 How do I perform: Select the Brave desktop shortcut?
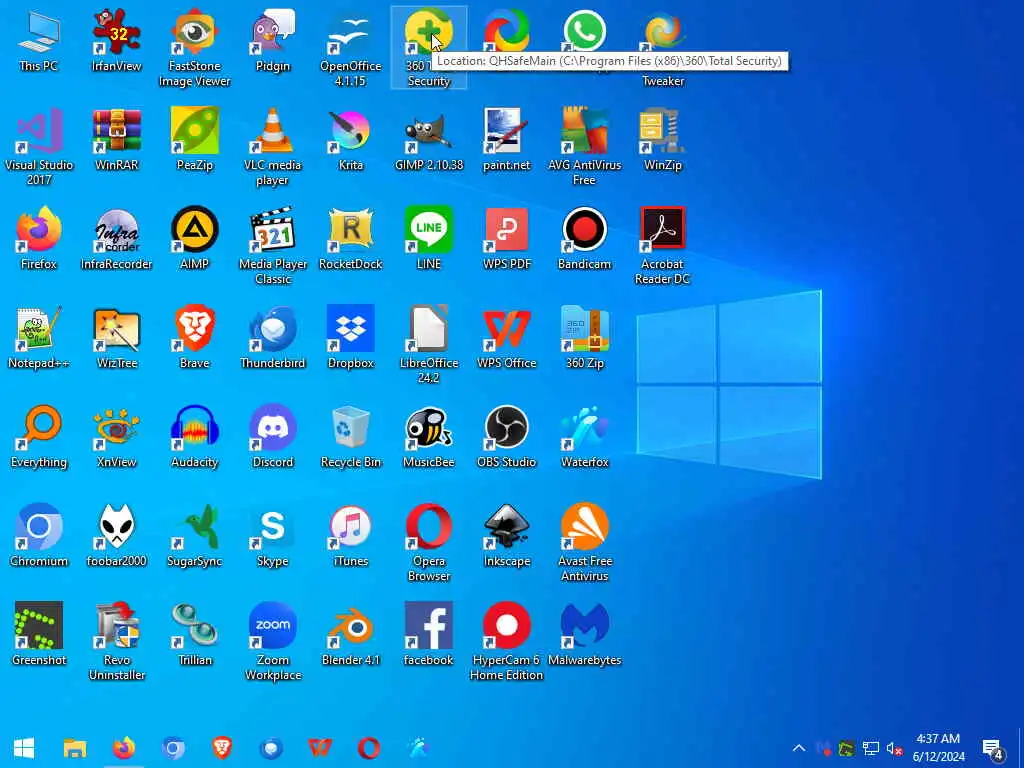[x=195, y=338]
